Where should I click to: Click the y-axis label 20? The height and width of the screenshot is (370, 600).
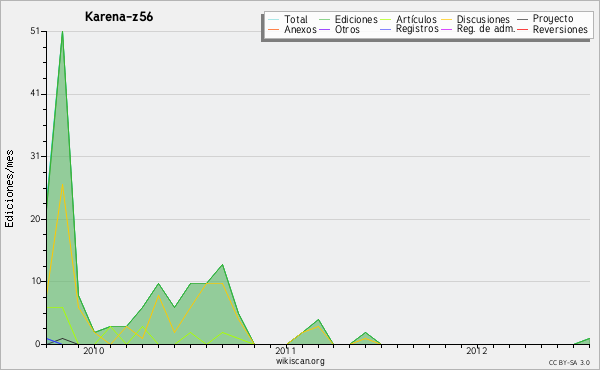pyautogui.click(x=35, y=219)
